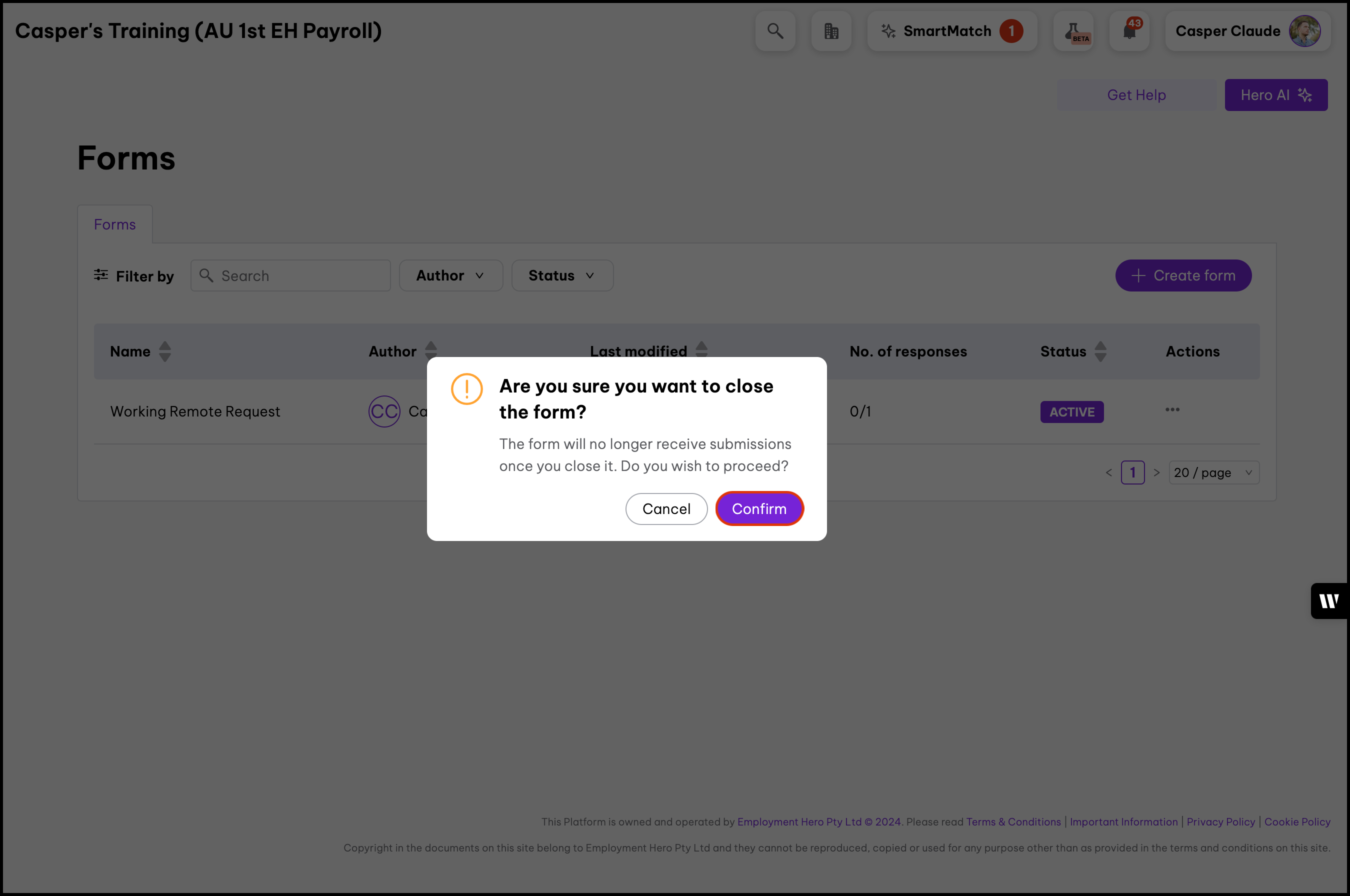Click the filter sliders icon
Viewport: 1350px width, 896px height.
pyautogui.click(x=101, y=275)
